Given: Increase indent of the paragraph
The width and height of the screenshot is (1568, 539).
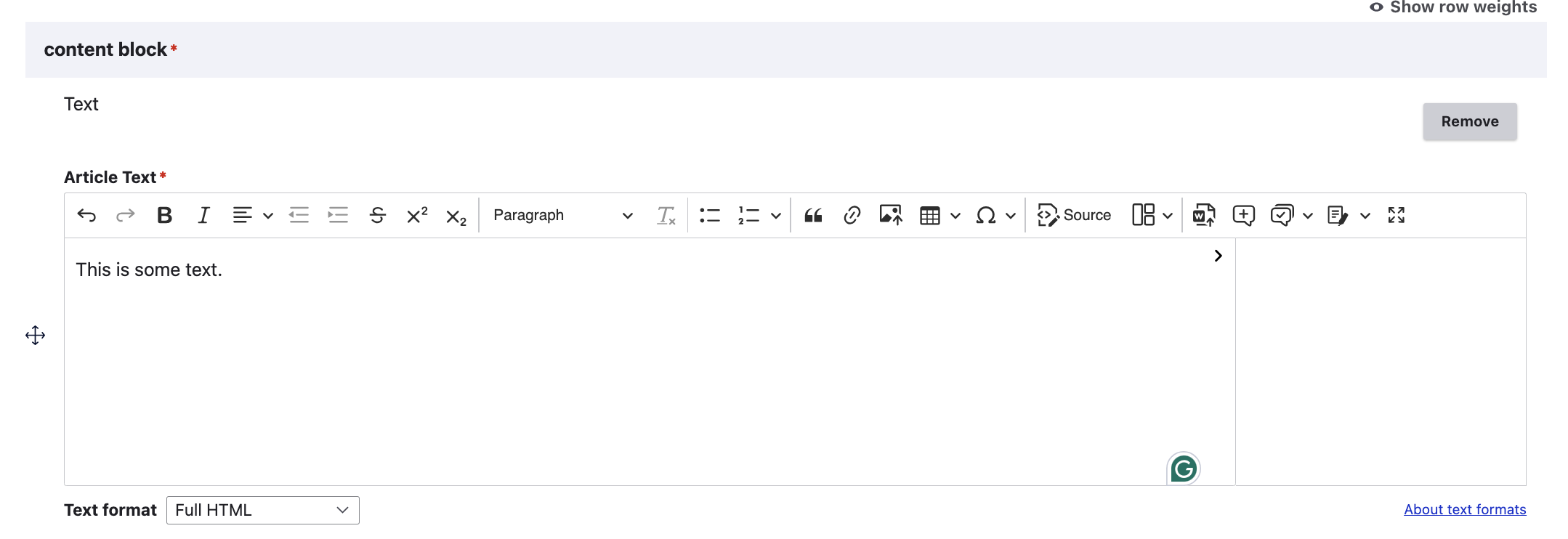Looking at the screenshot, I should (x=338, y=215).
